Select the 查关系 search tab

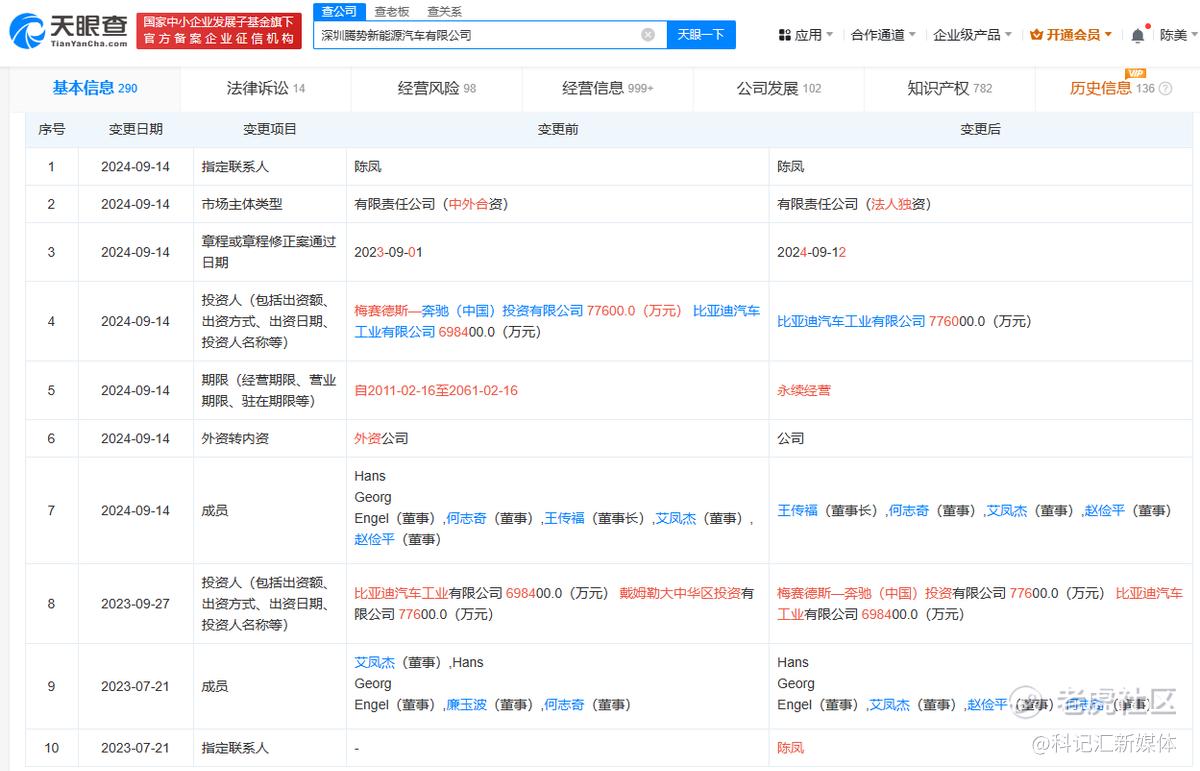click(x=444, y=11)
